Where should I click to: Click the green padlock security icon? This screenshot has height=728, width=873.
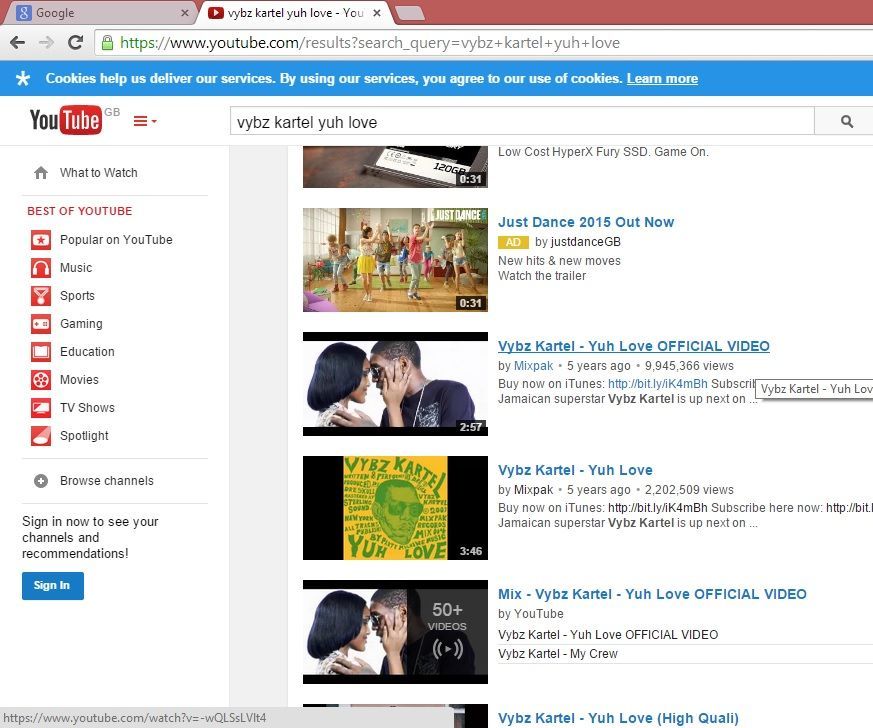click(x=107, y=43)
